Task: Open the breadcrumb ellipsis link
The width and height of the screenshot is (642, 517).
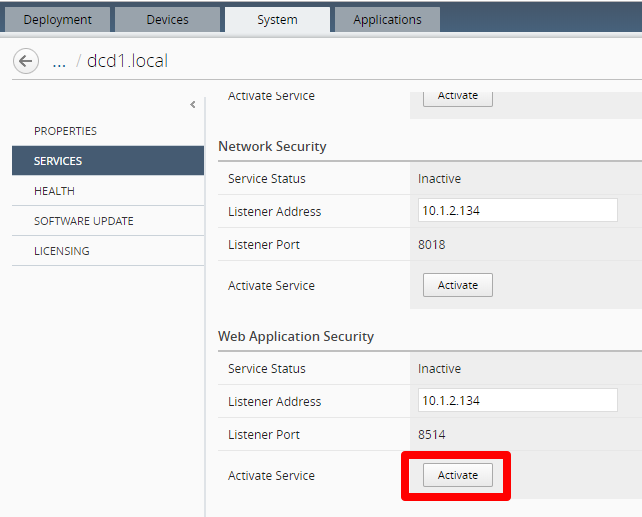Action: (59, 62)
